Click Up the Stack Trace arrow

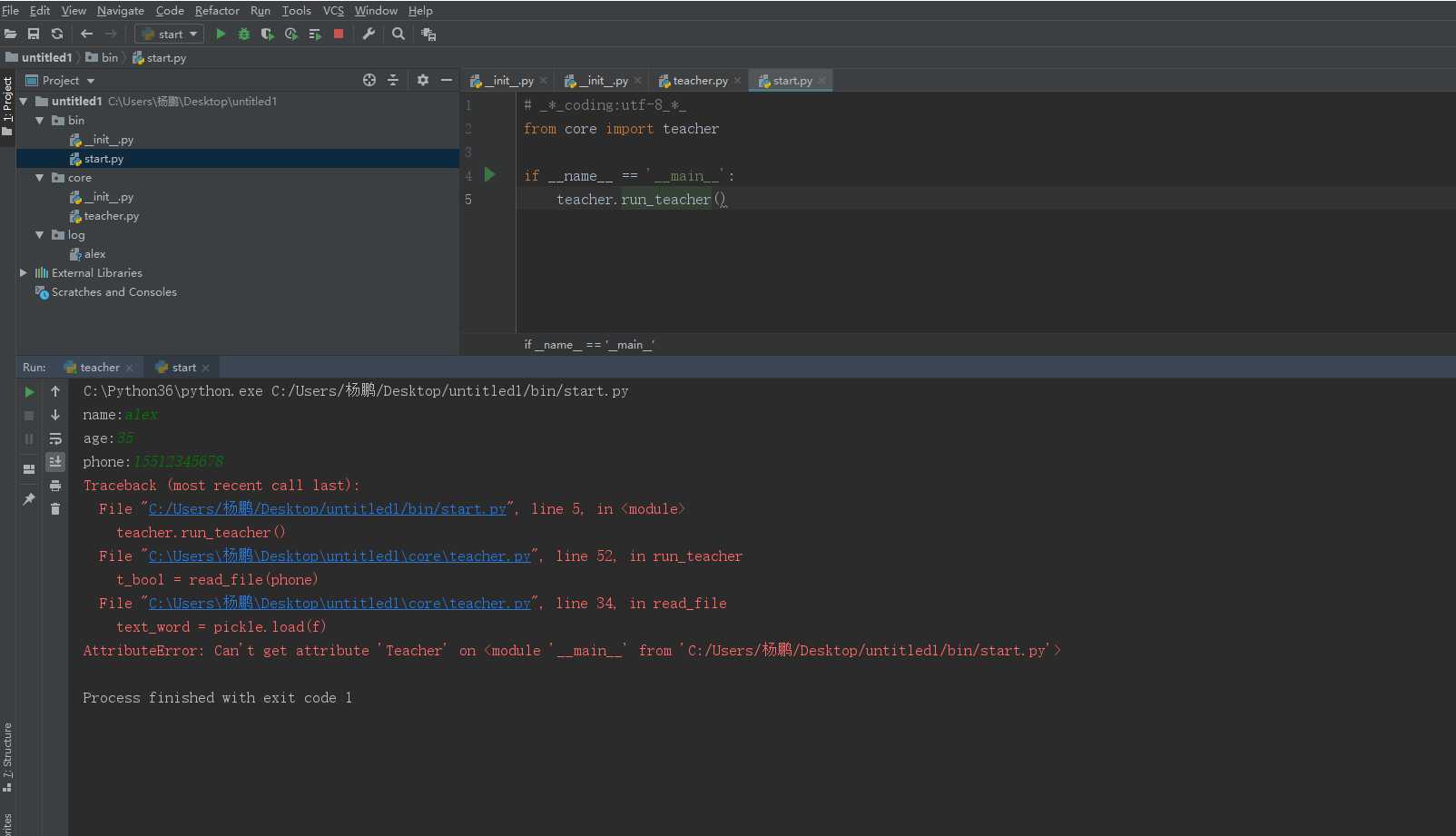(x=55, y=391)
